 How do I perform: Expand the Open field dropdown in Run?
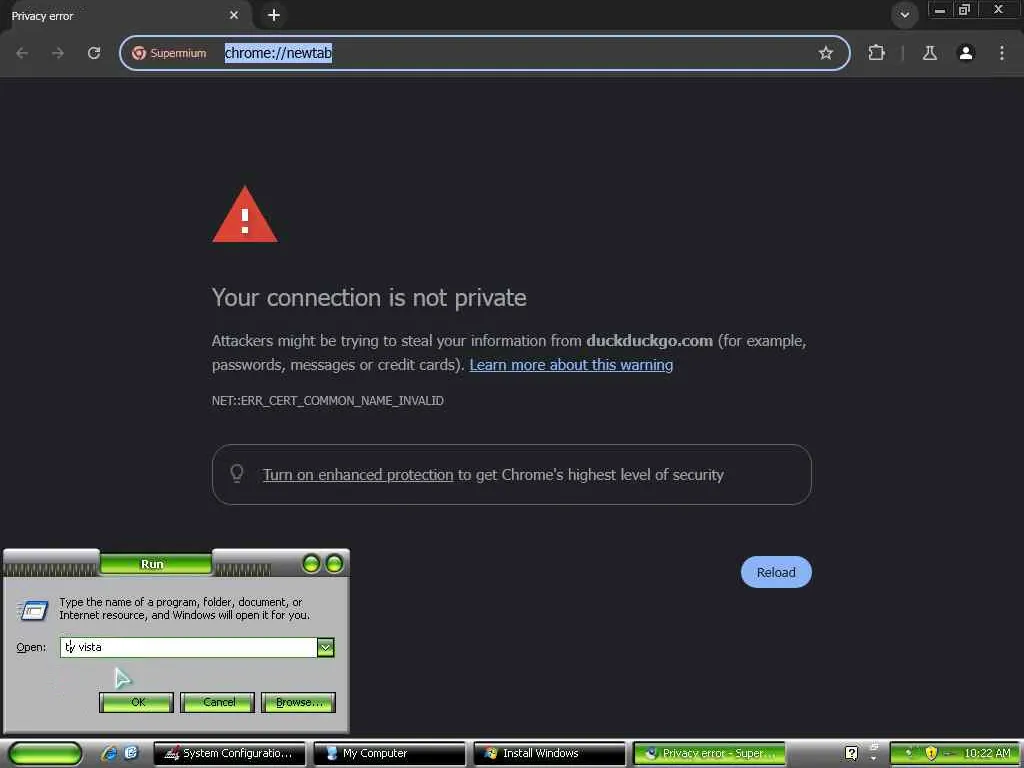point(325,647)
